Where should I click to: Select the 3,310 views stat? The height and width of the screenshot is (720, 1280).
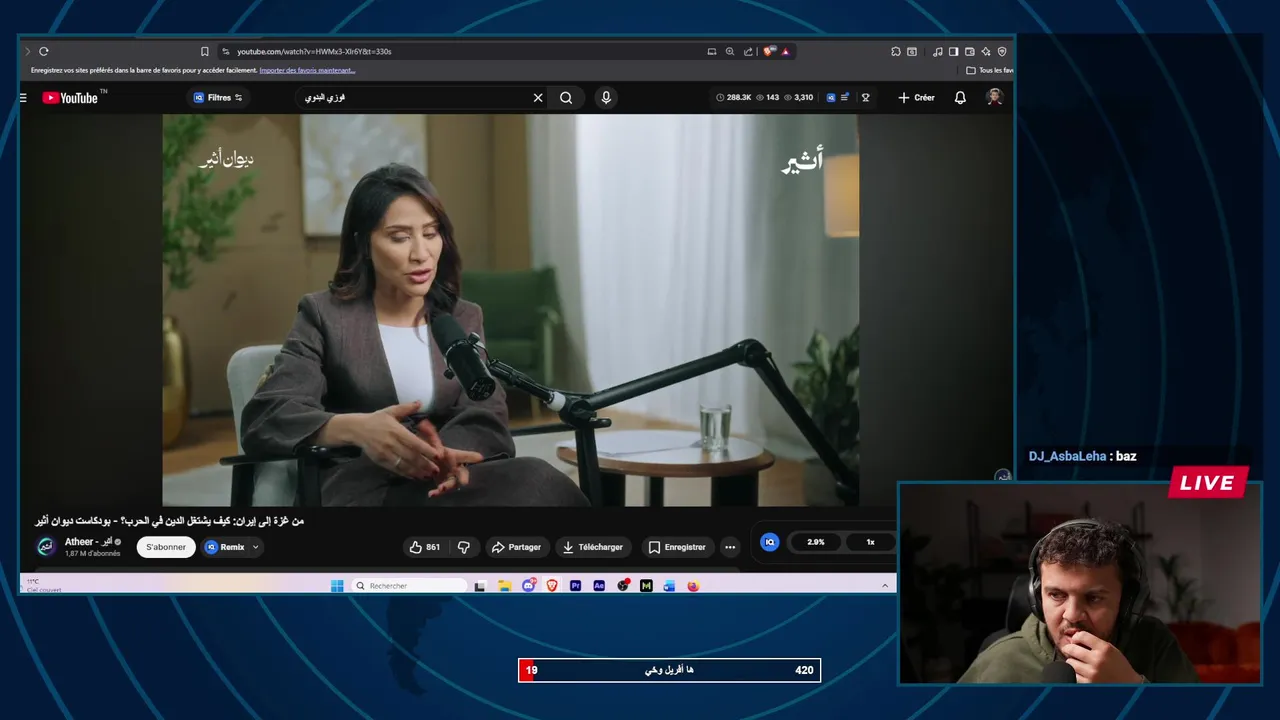click(x=798, y=97)
